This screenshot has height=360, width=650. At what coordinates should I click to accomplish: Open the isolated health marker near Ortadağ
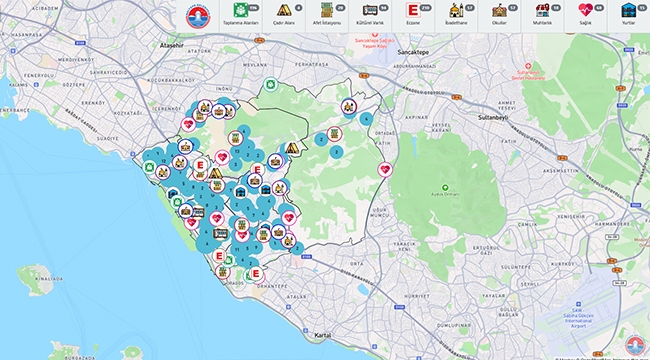click(385, 169)
